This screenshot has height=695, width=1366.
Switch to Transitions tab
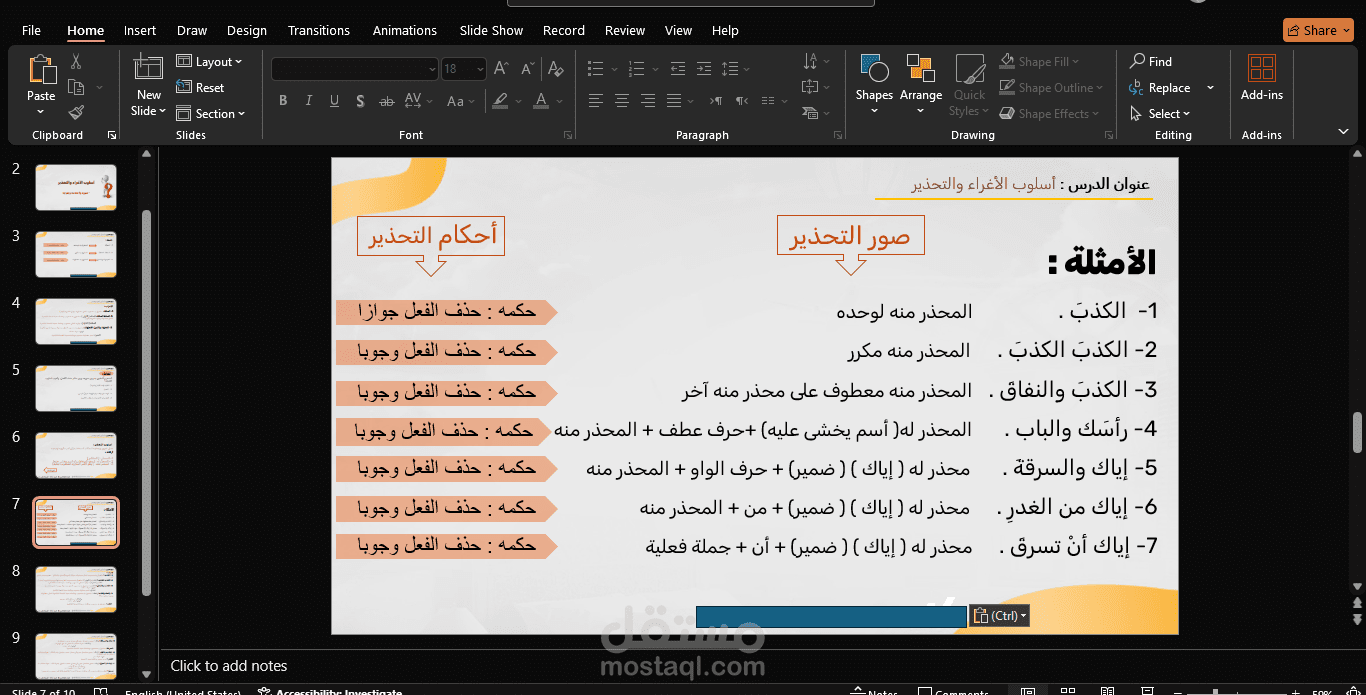[x=319, y=30]
